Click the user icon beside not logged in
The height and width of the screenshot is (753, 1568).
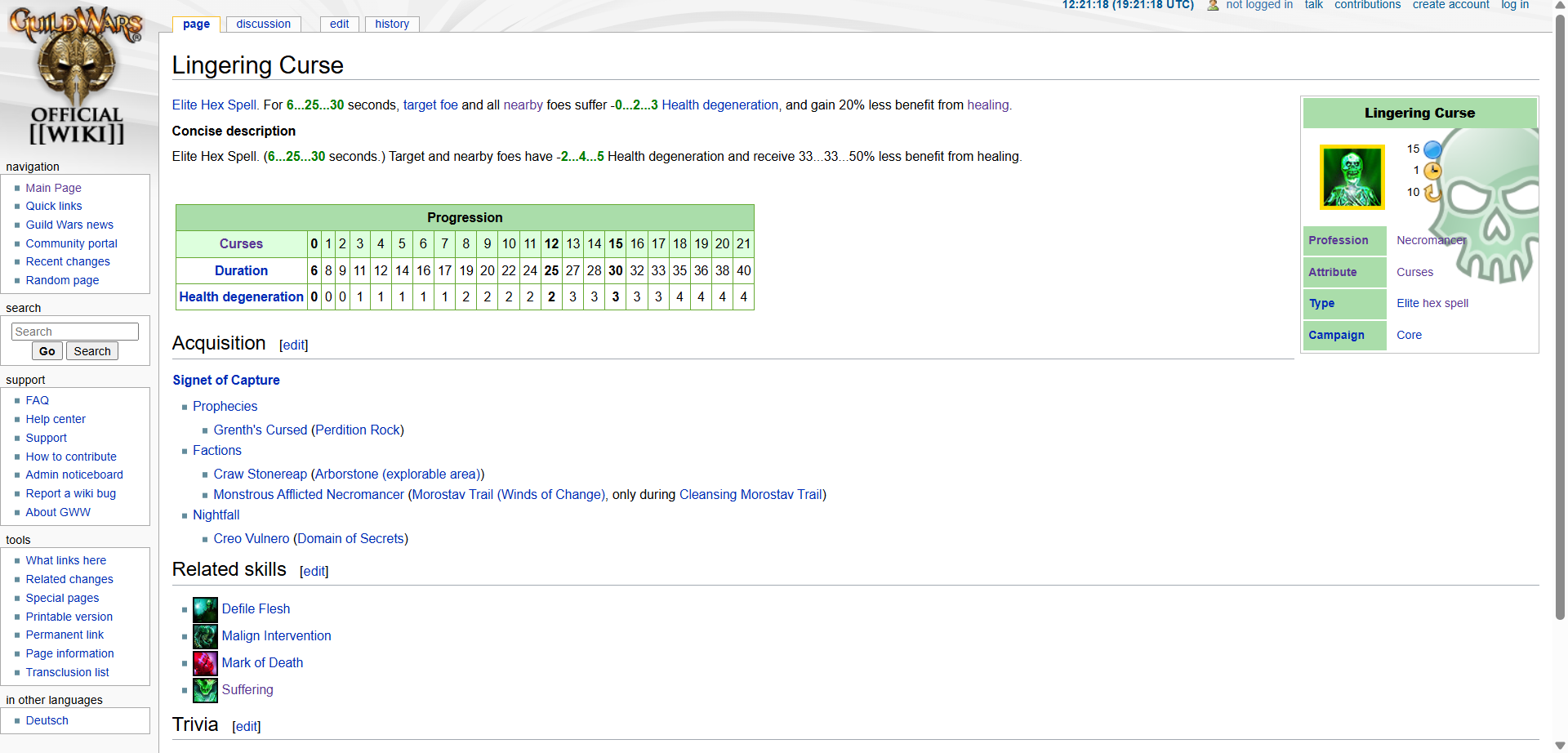(x=1213, y=5)
